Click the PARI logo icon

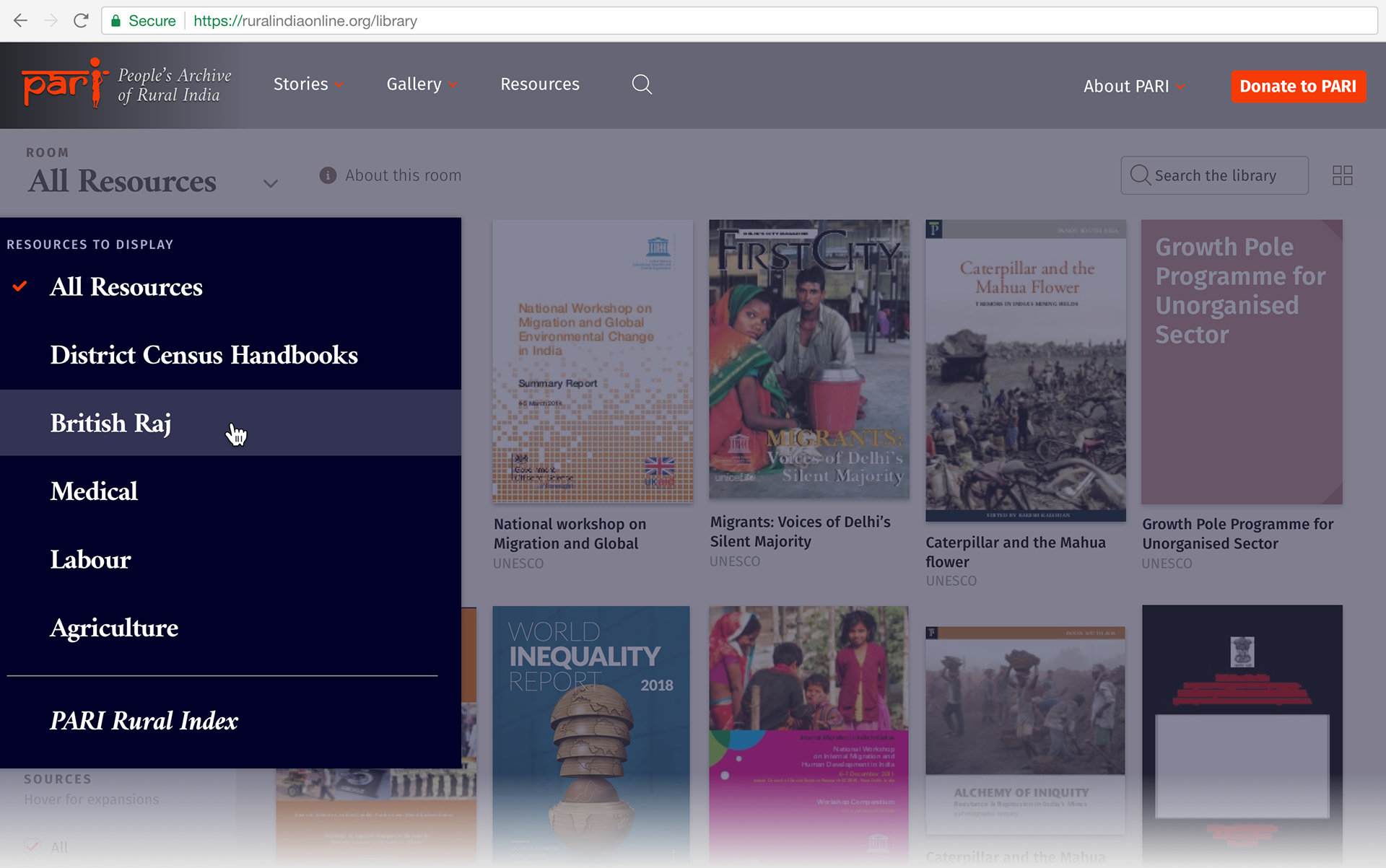point(65,84)
